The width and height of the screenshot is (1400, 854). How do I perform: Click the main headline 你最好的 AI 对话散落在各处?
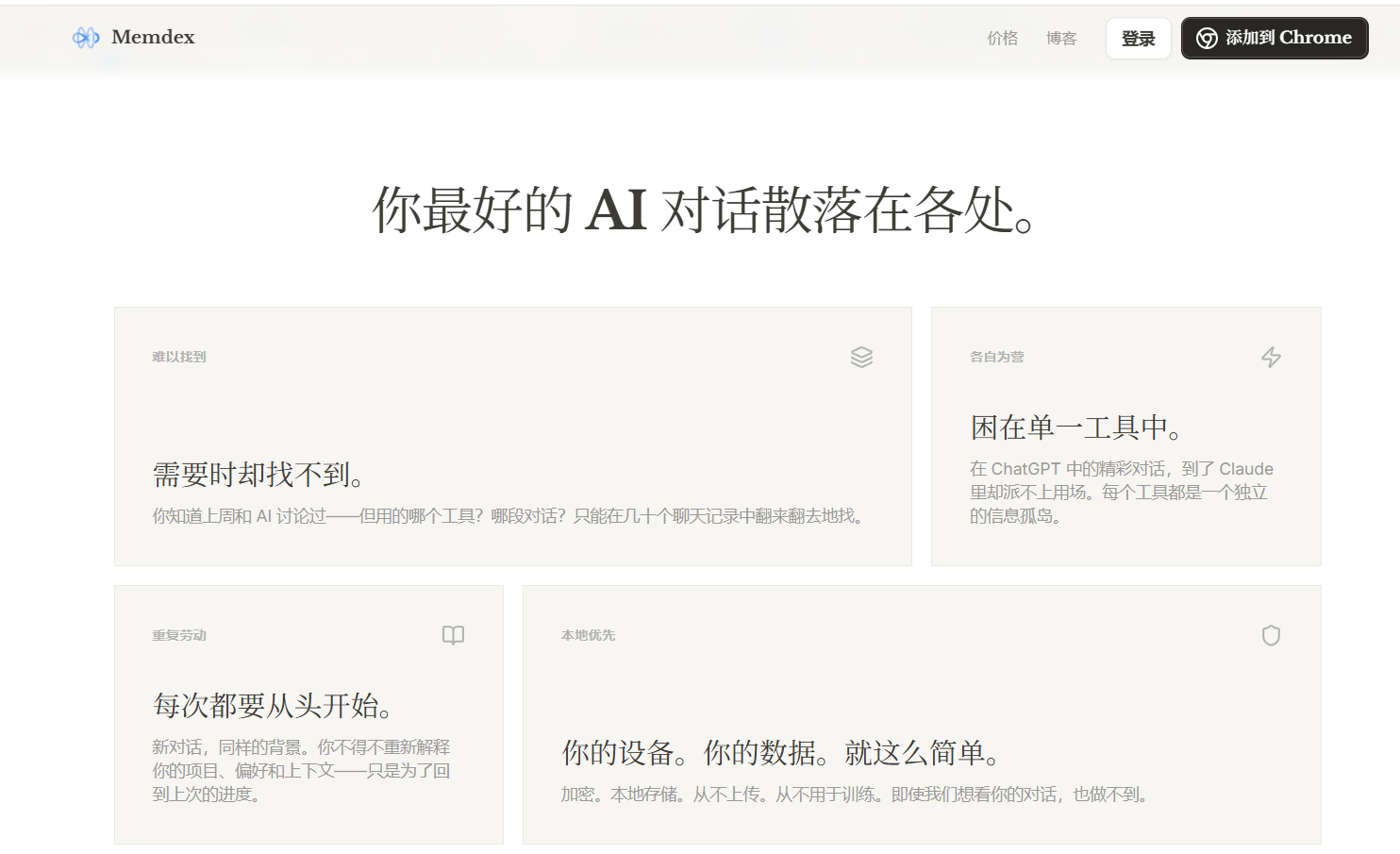pos(706,209)
